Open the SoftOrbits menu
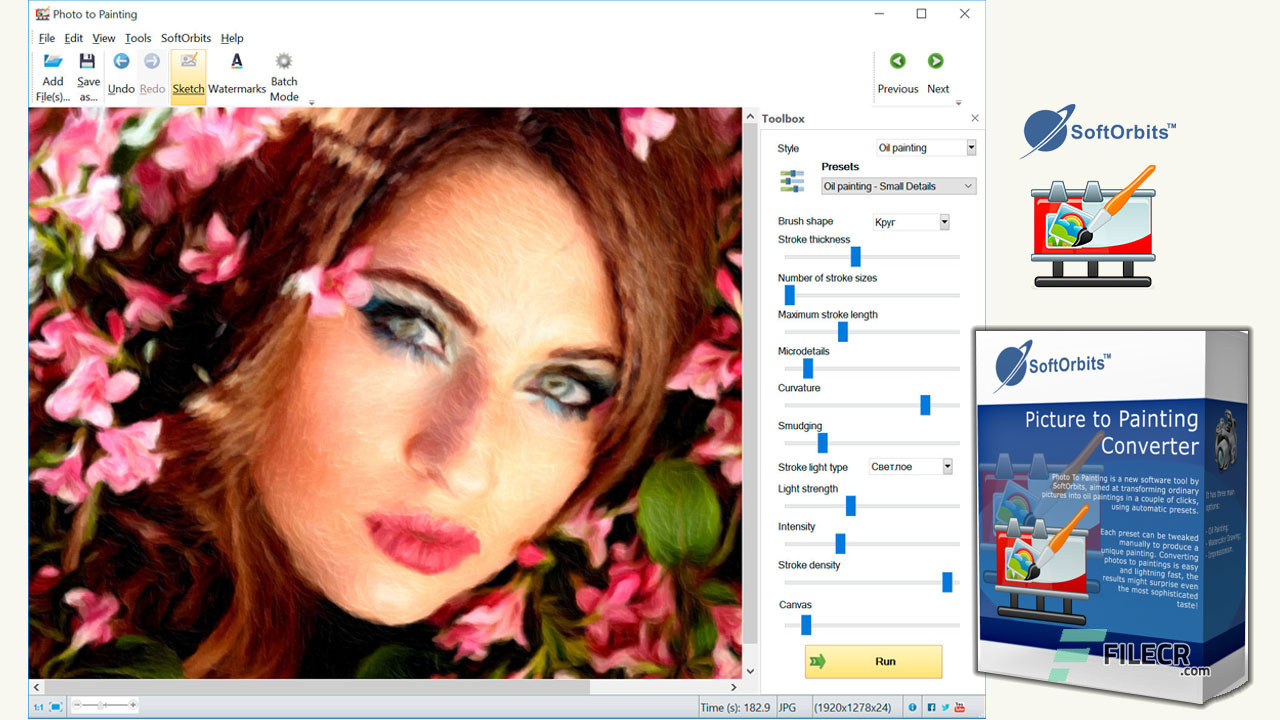The image size is (1280, 720). [187, 38]
